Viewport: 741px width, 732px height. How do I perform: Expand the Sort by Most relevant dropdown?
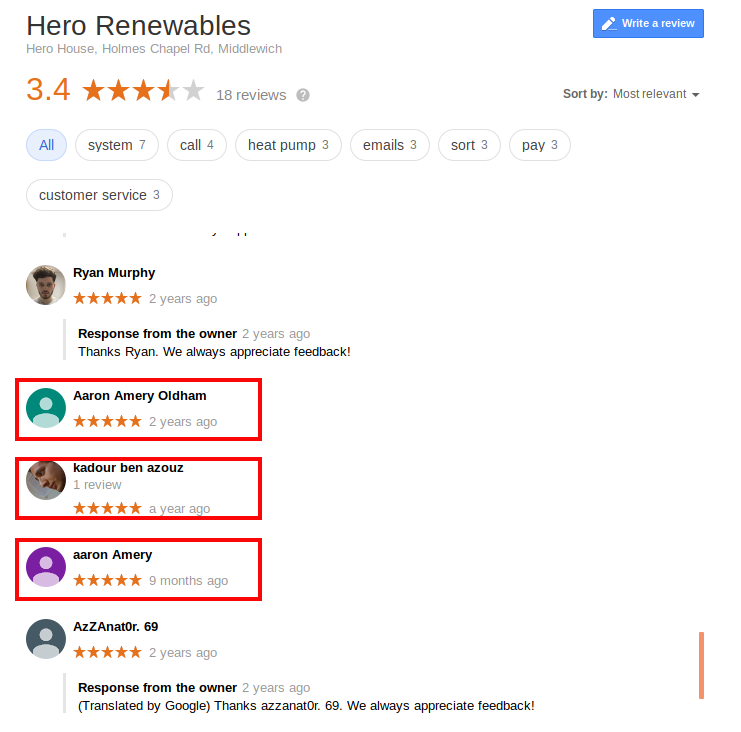(631, 94)
